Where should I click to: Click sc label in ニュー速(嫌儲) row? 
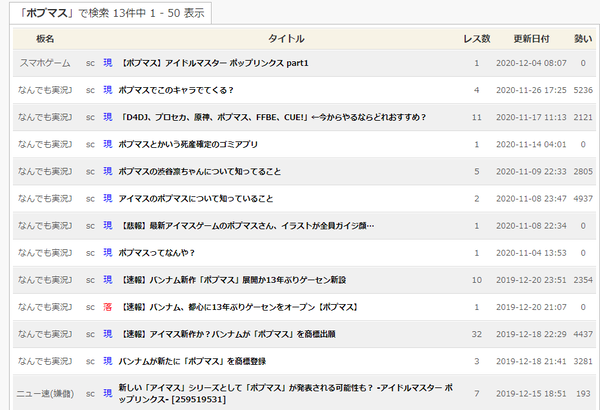90,394
